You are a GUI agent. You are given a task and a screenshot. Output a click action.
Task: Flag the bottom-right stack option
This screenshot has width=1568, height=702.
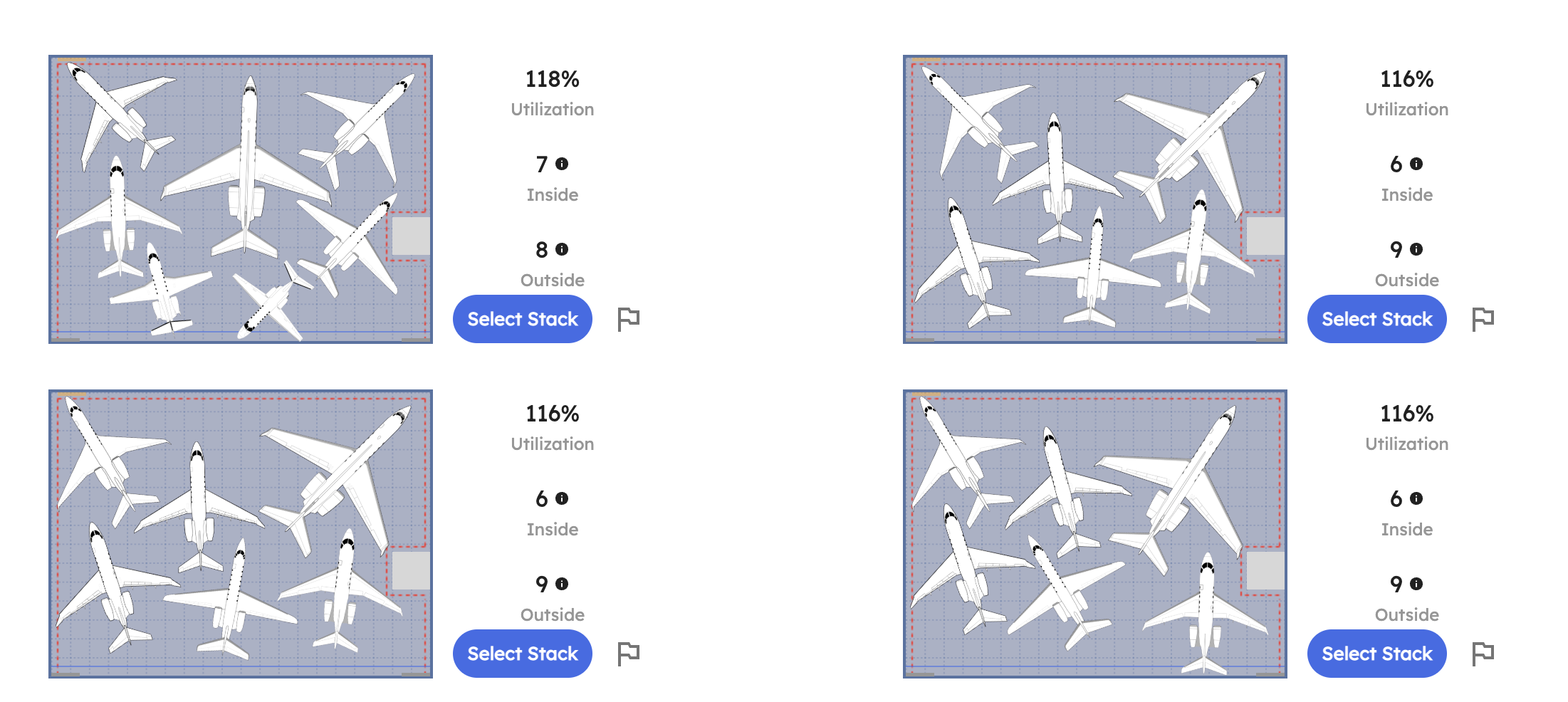coord(1483,654)
